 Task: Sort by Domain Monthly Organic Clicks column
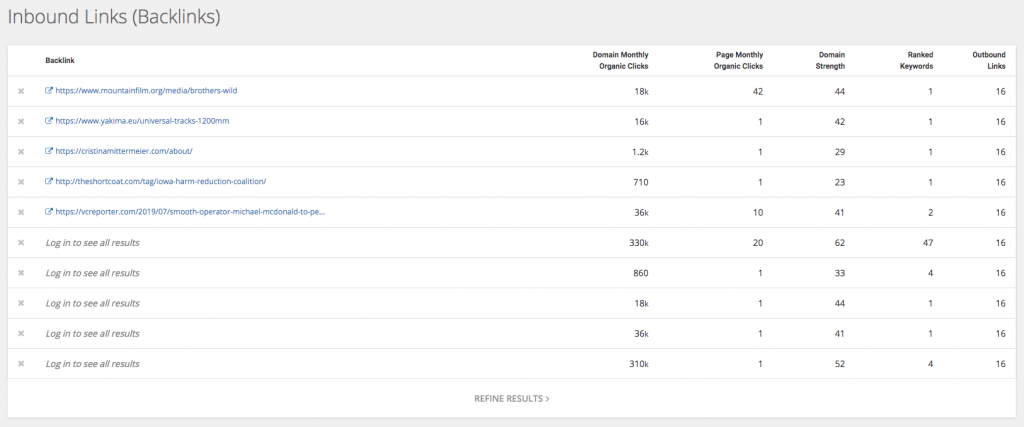pyautogui.click(x=620, y=60)
